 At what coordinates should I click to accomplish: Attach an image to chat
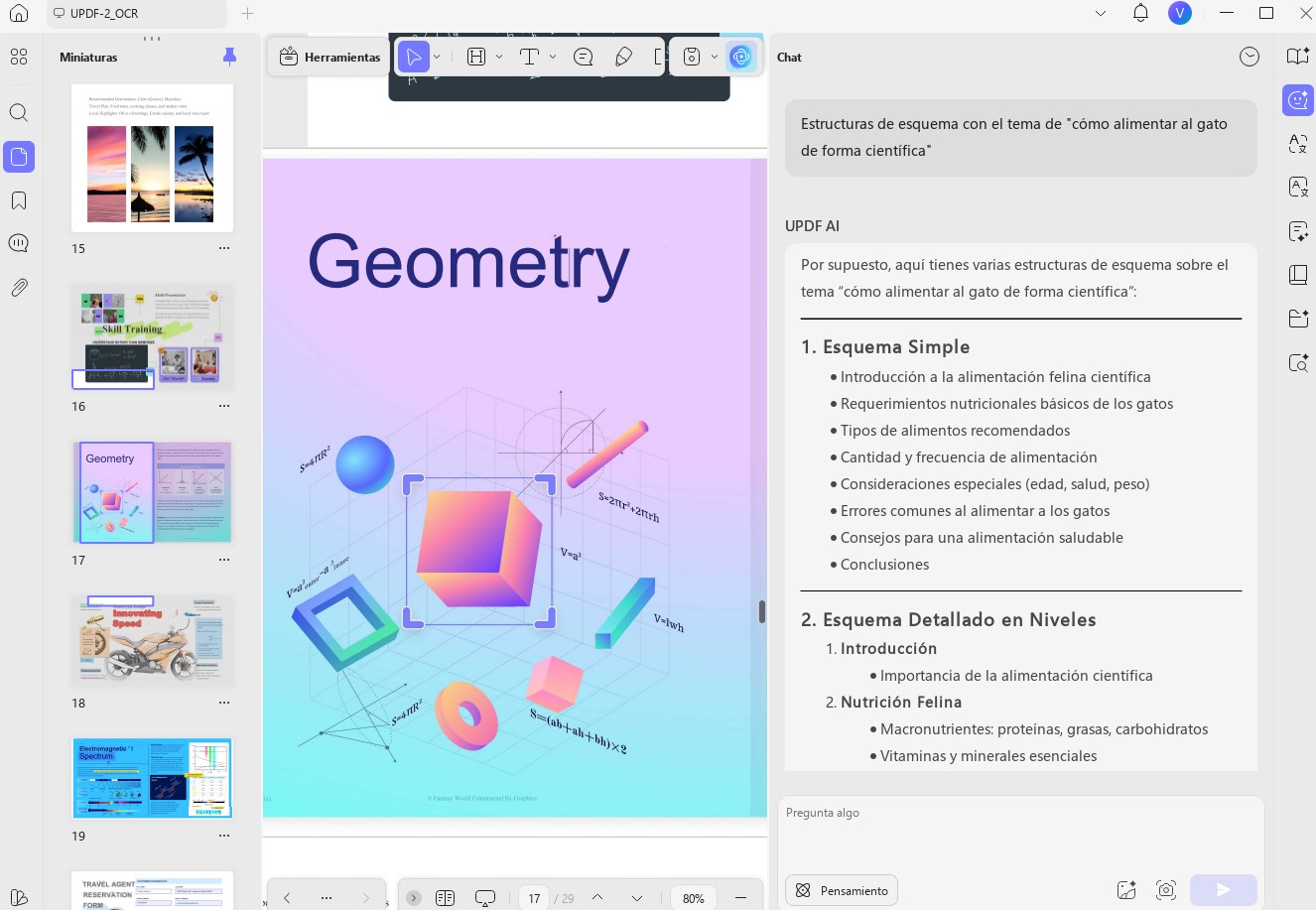coord(1126,890)
